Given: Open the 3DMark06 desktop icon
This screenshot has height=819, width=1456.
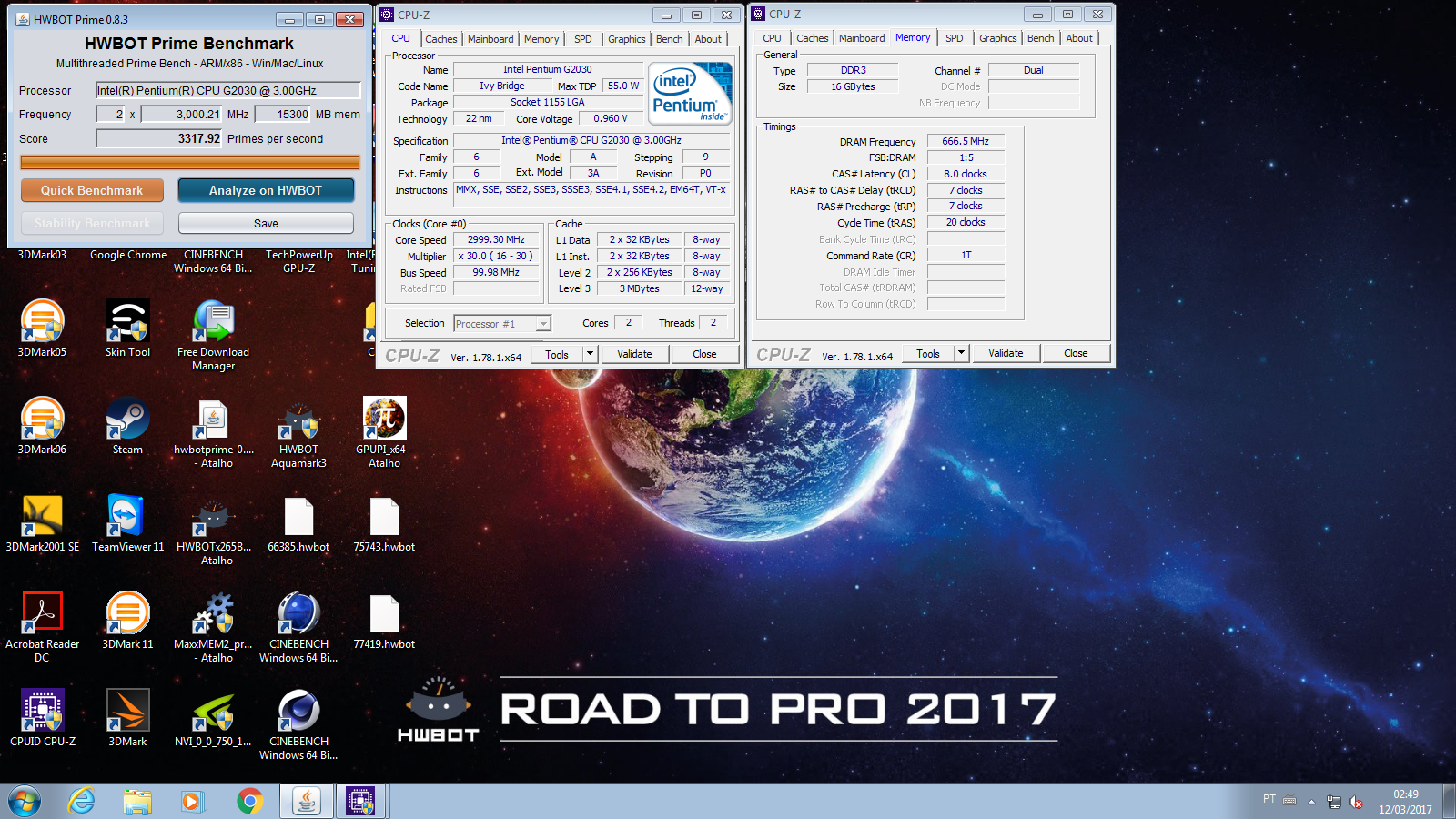Looking at the screenshot, I should click(x=42, y=425).
